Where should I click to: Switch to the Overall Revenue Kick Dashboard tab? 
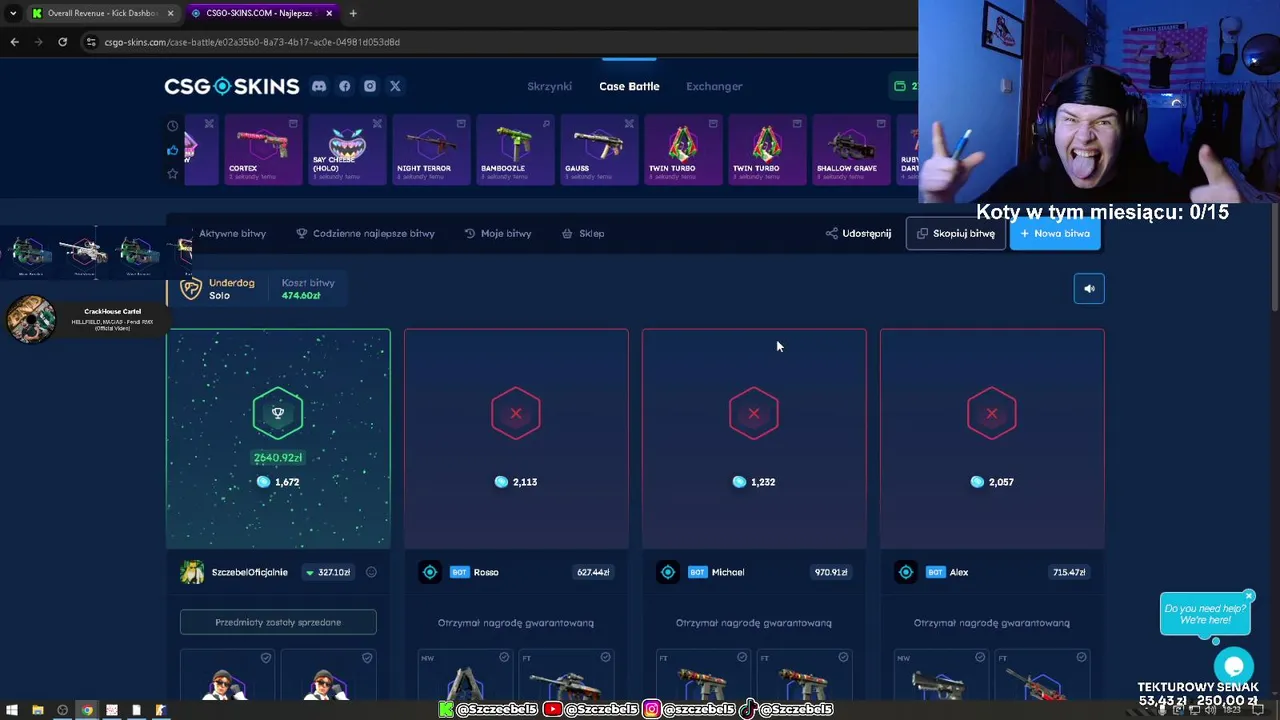102,13
